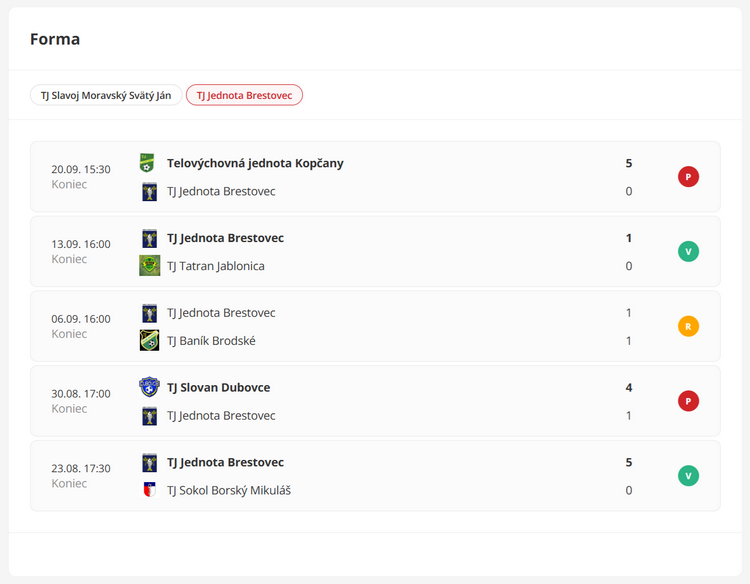Click Brestovec crest in the 06.09. match
Screen dimensions: 750x584
tap(150, 313)
